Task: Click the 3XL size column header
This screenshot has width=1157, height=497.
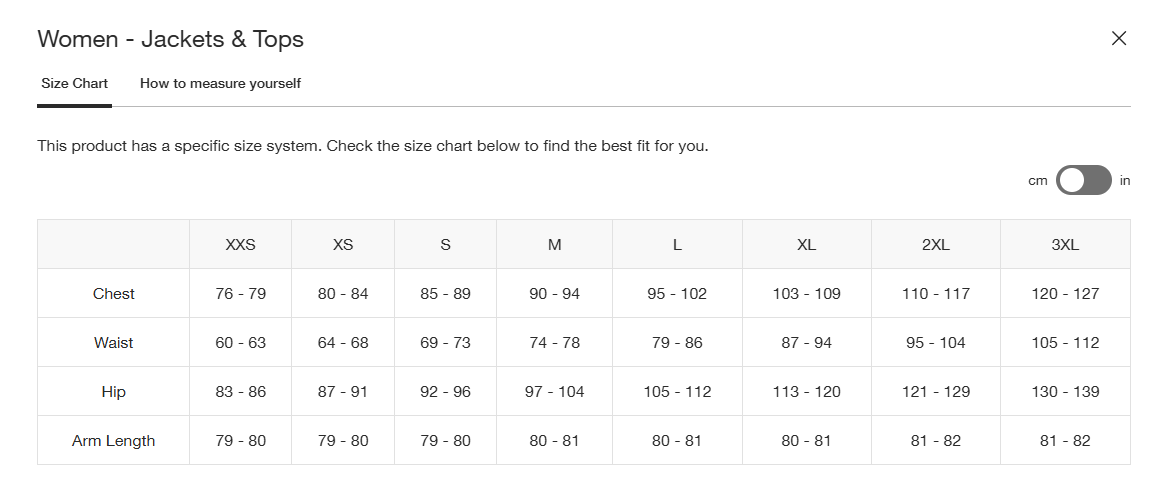Action: pyautogui.click(x=1065, y=245)
